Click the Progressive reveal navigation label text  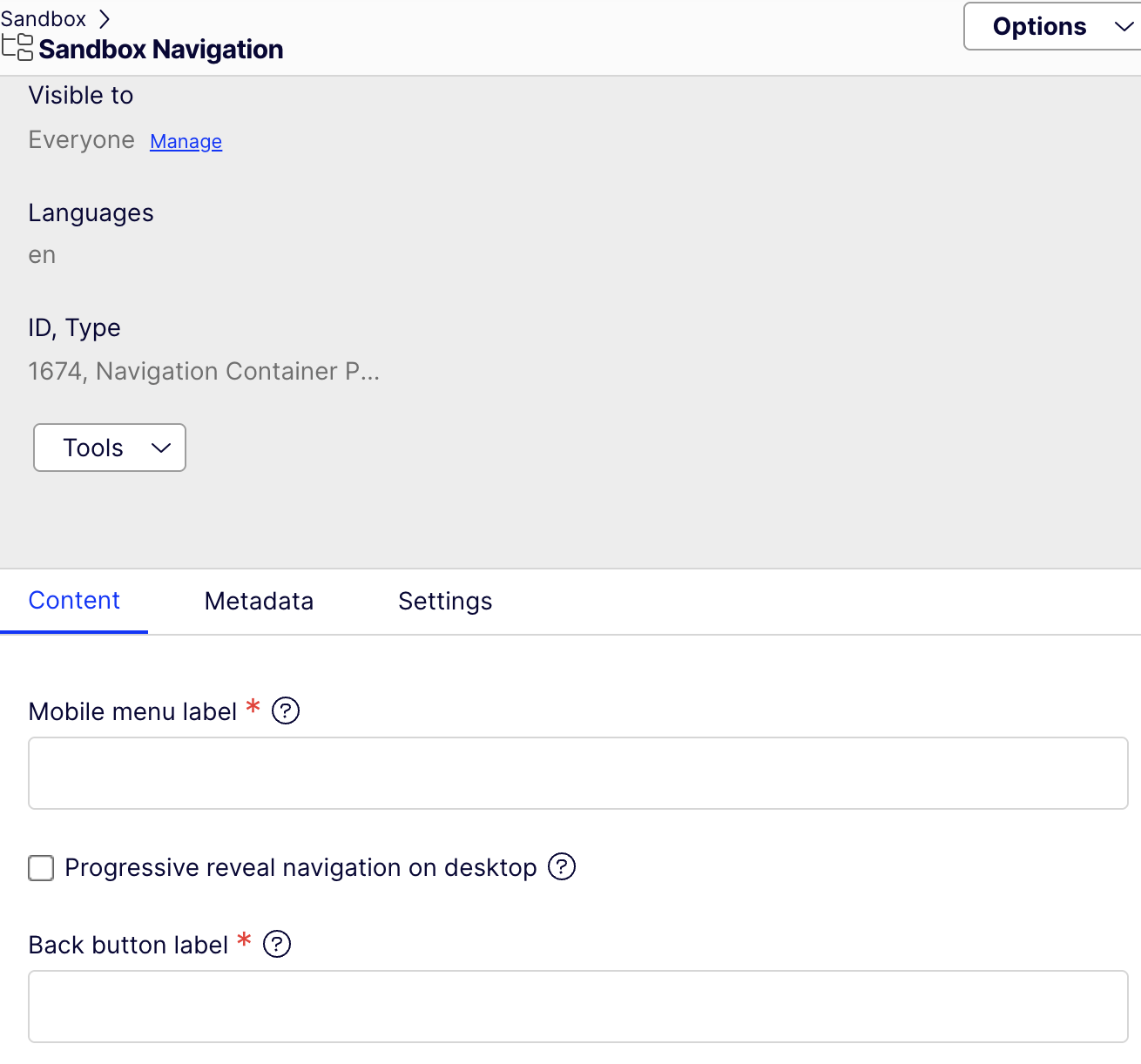click(300, 868)
